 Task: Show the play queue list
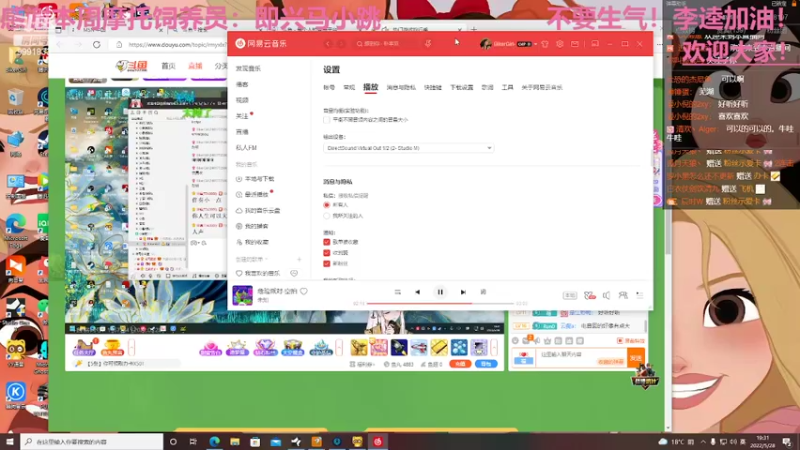pyautogui.click(x=640, y=295)
